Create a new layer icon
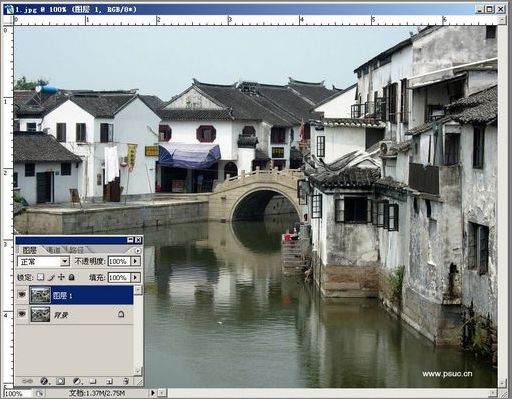Image resolution: width=512 pixels, height=399 pixels. (109, 381)
